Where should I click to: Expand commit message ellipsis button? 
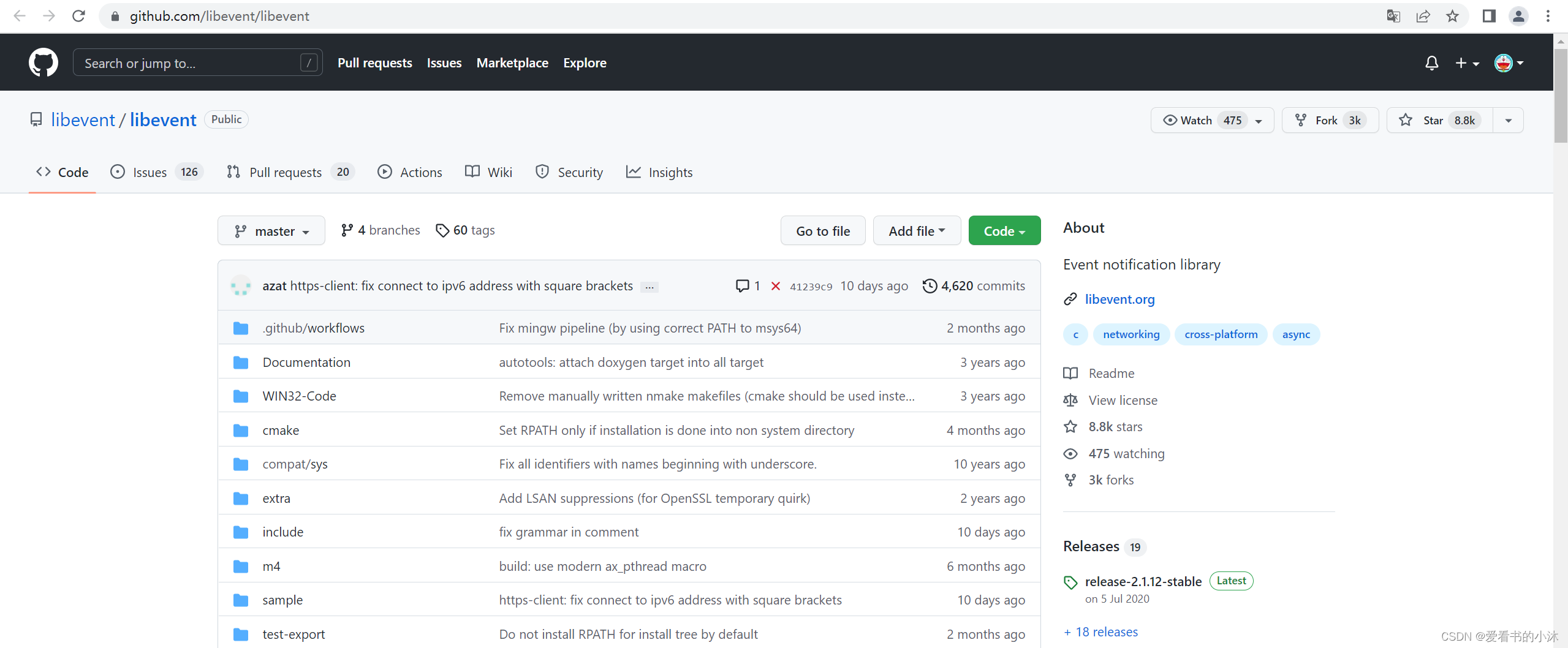click(650, 287)
